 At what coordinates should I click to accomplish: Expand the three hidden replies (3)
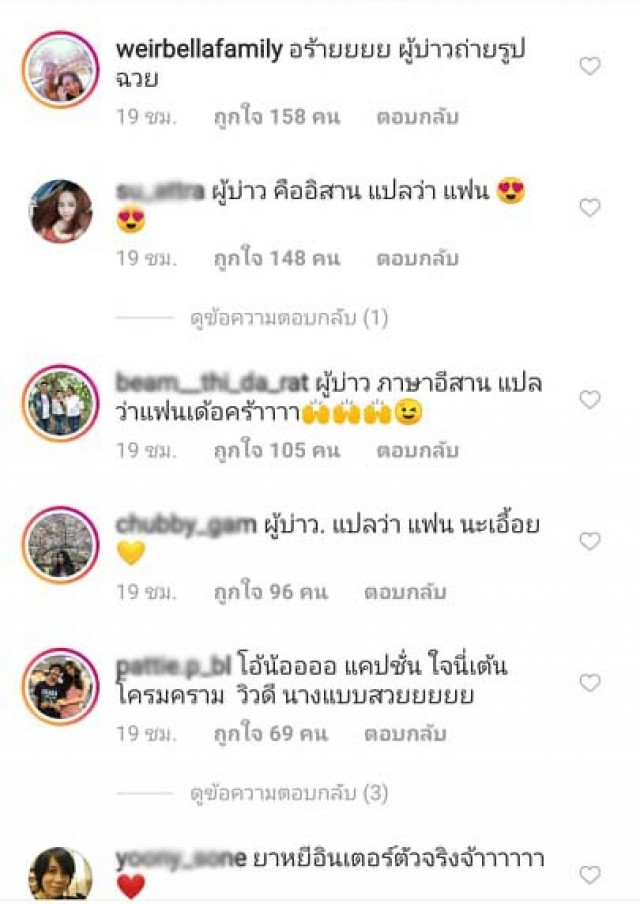tap(289, 793)
